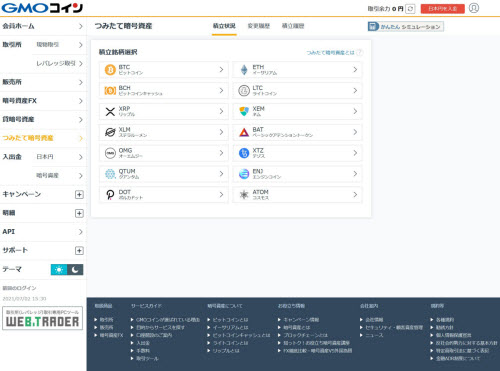
Task: Click the chevron beside 会員ホーム
Action: [81, 26]
